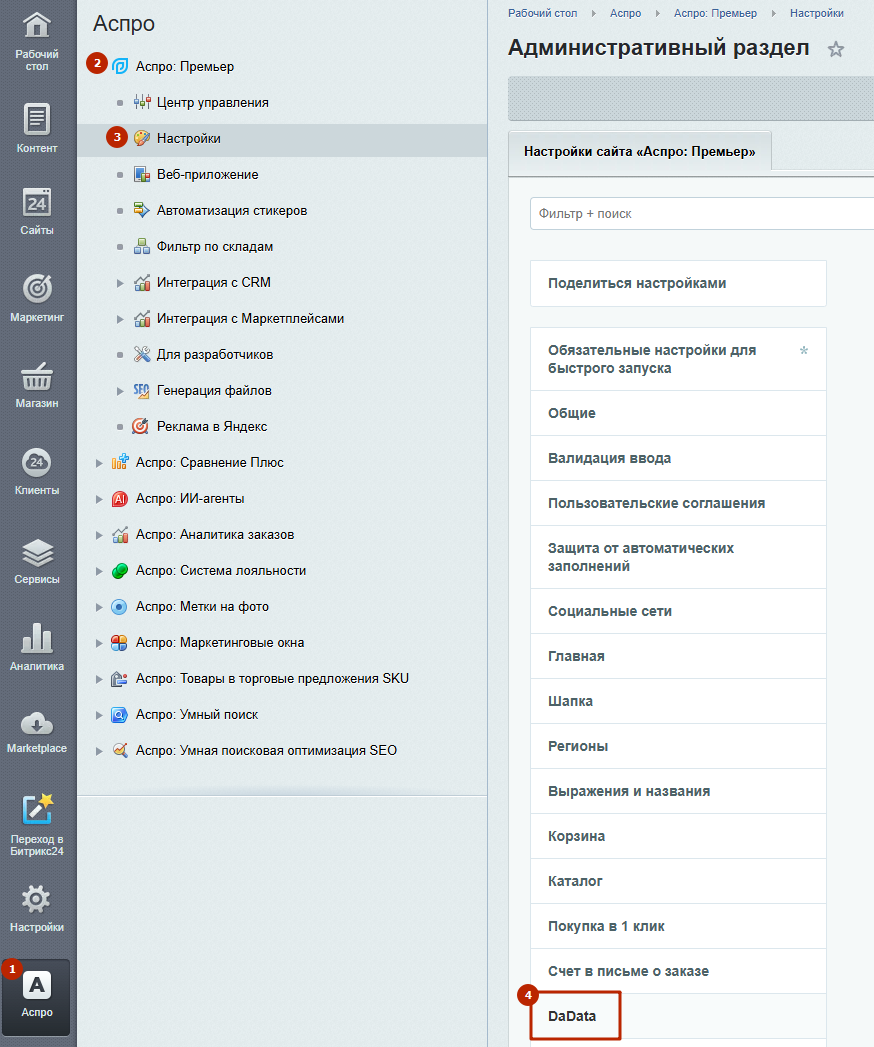The image size is (874, 1047).
Task: Click the Центр управления sliders icon
Action: tap(142, 102)
